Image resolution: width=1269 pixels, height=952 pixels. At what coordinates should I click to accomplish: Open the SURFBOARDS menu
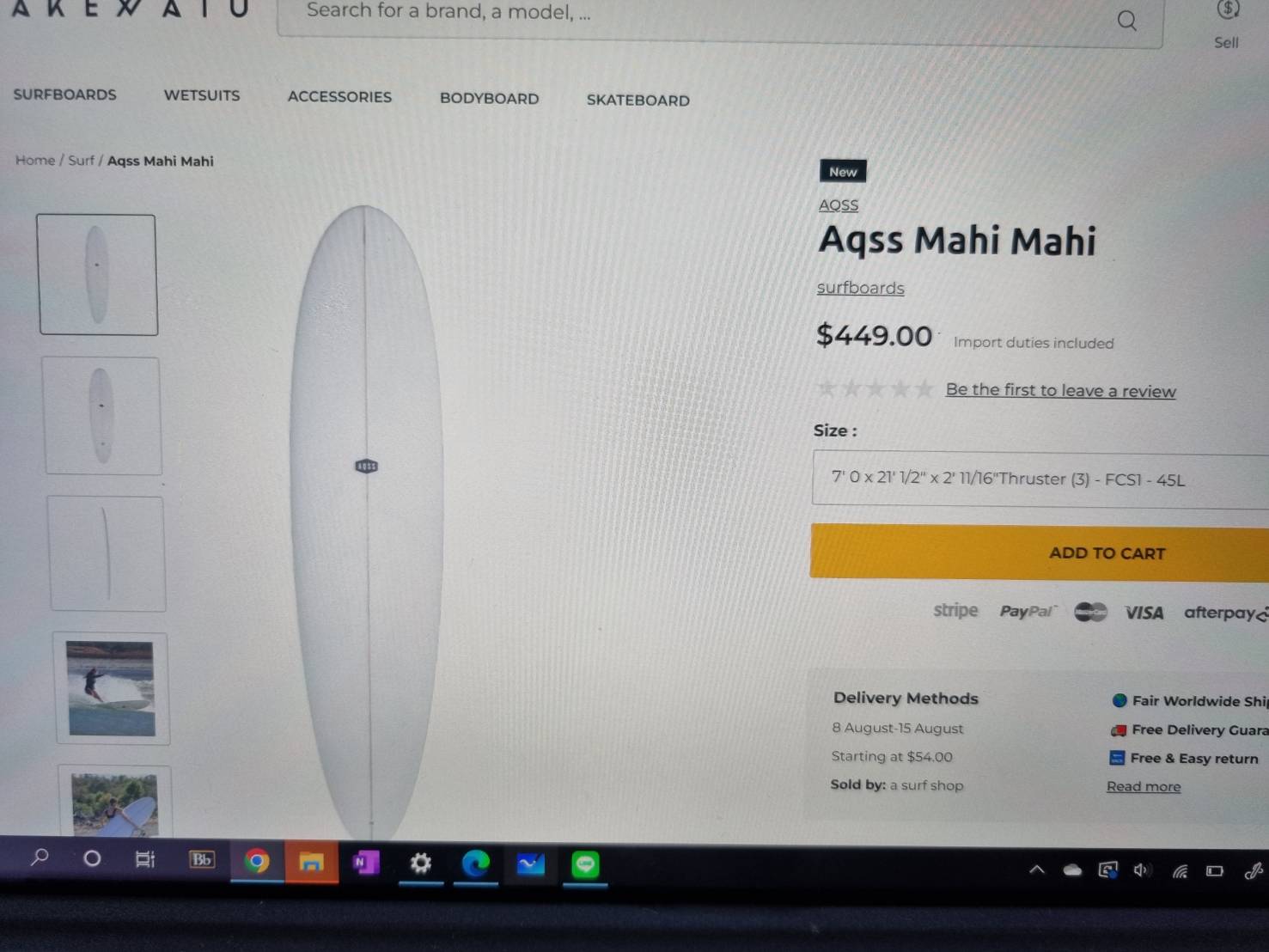point(64,95)
